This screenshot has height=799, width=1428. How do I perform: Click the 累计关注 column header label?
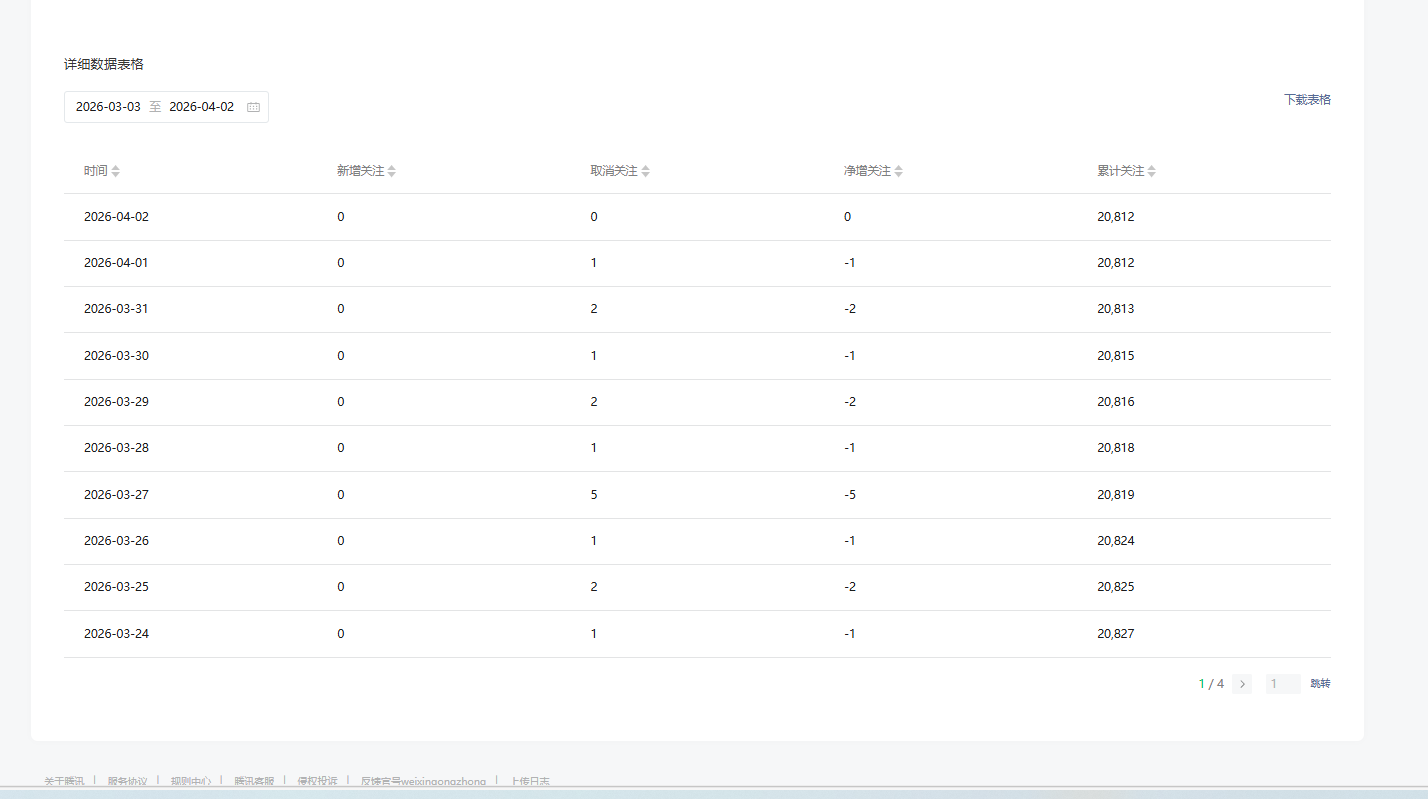(x=1120, y=172)
